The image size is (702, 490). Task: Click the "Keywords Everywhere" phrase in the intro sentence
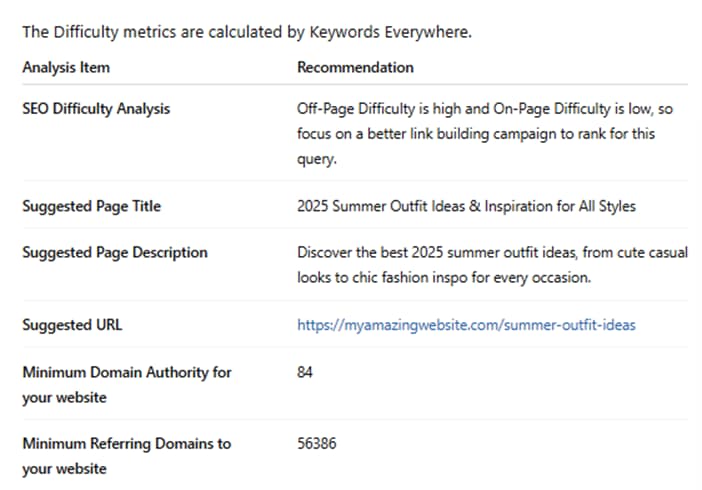pos(390,32)
